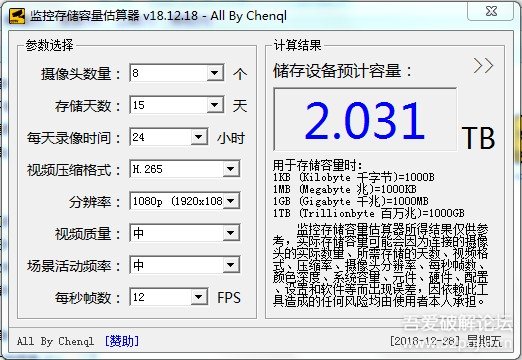This screenshot has height=360, width=522.
Task: Open the 场景活动频率 dropdown arrow
Action: coord(231,265)
